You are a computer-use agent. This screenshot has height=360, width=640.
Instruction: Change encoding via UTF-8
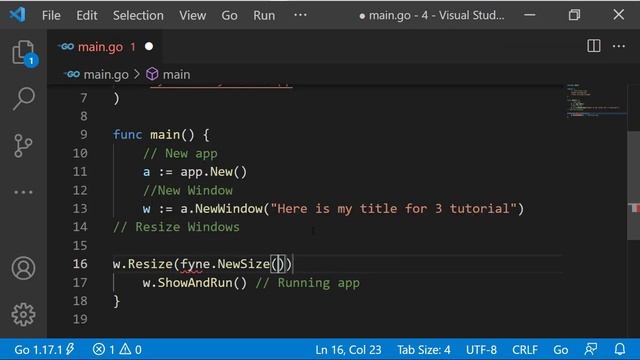tap(481, 350)
